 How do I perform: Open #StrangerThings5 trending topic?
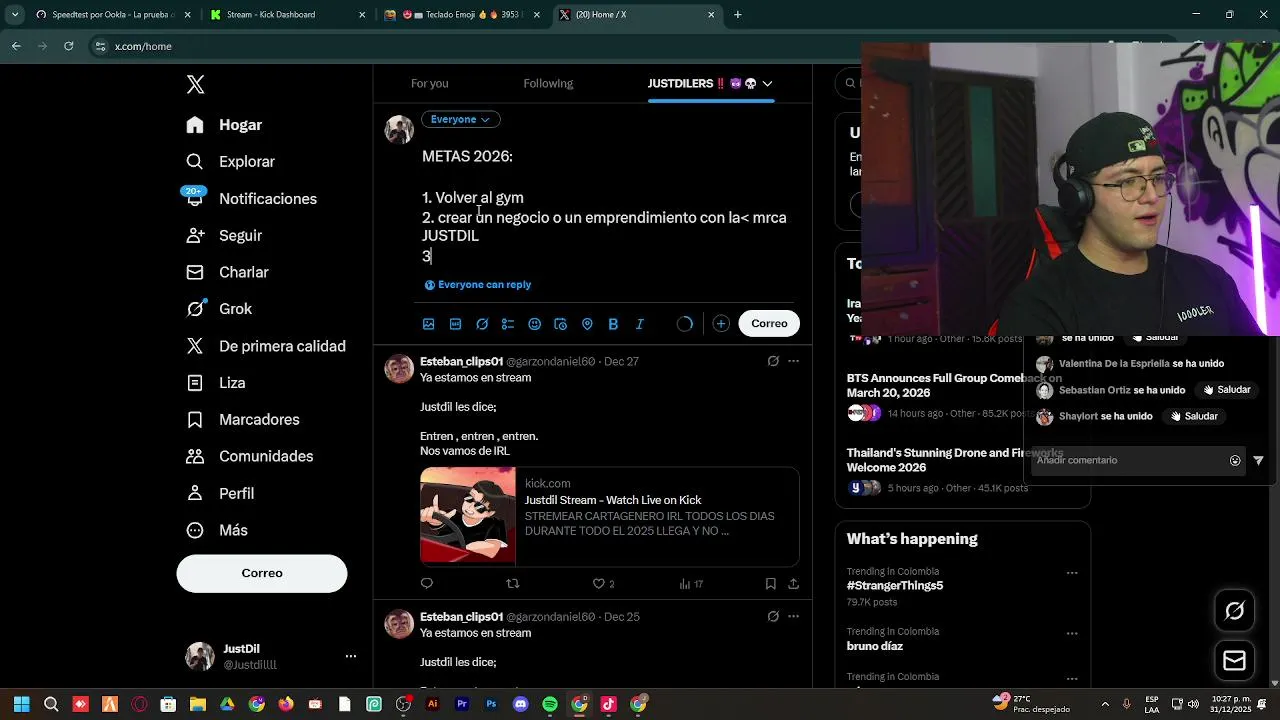point(895,586)
